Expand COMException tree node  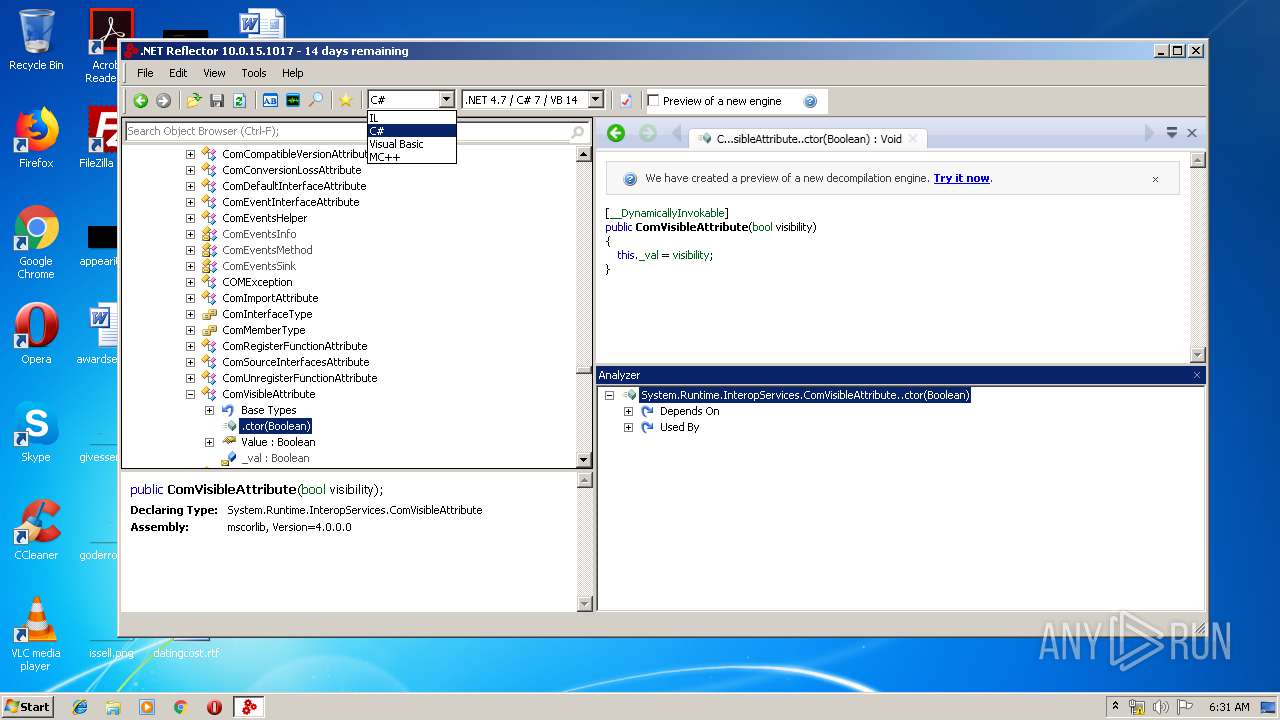point(190,282)
